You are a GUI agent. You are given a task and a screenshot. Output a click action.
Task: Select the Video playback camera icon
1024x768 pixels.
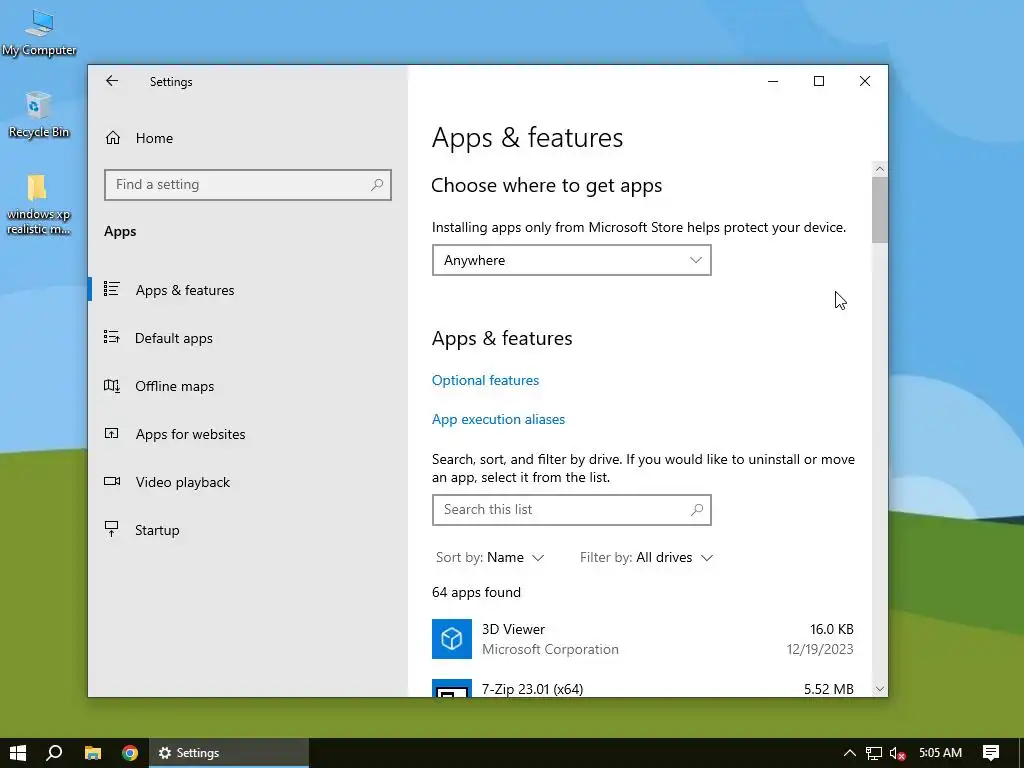[x=112, y=481]
